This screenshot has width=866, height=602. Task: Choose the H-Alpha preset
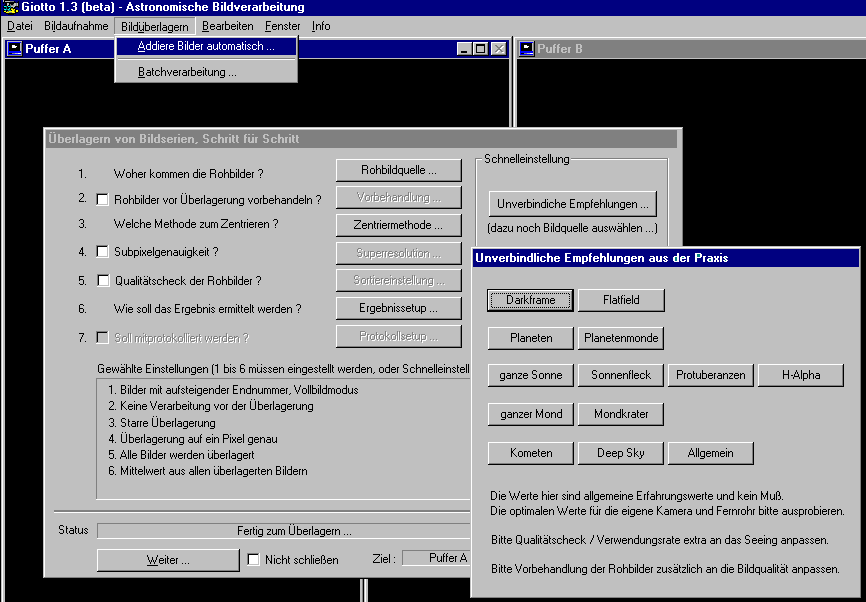[x=800, y=375]
